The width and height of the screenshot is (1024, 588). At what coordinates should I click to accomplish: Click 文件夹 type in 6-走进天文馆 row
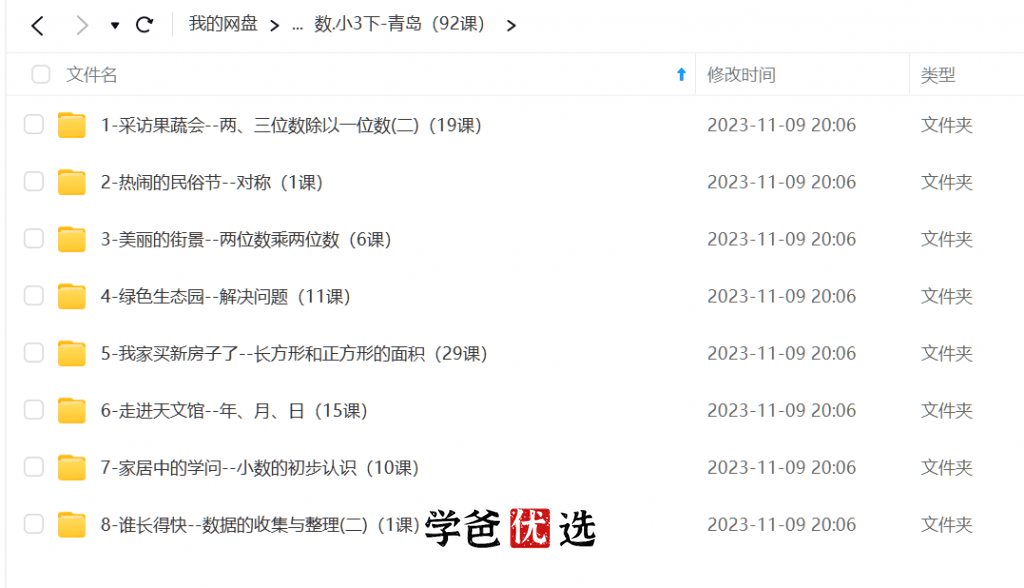946,410
